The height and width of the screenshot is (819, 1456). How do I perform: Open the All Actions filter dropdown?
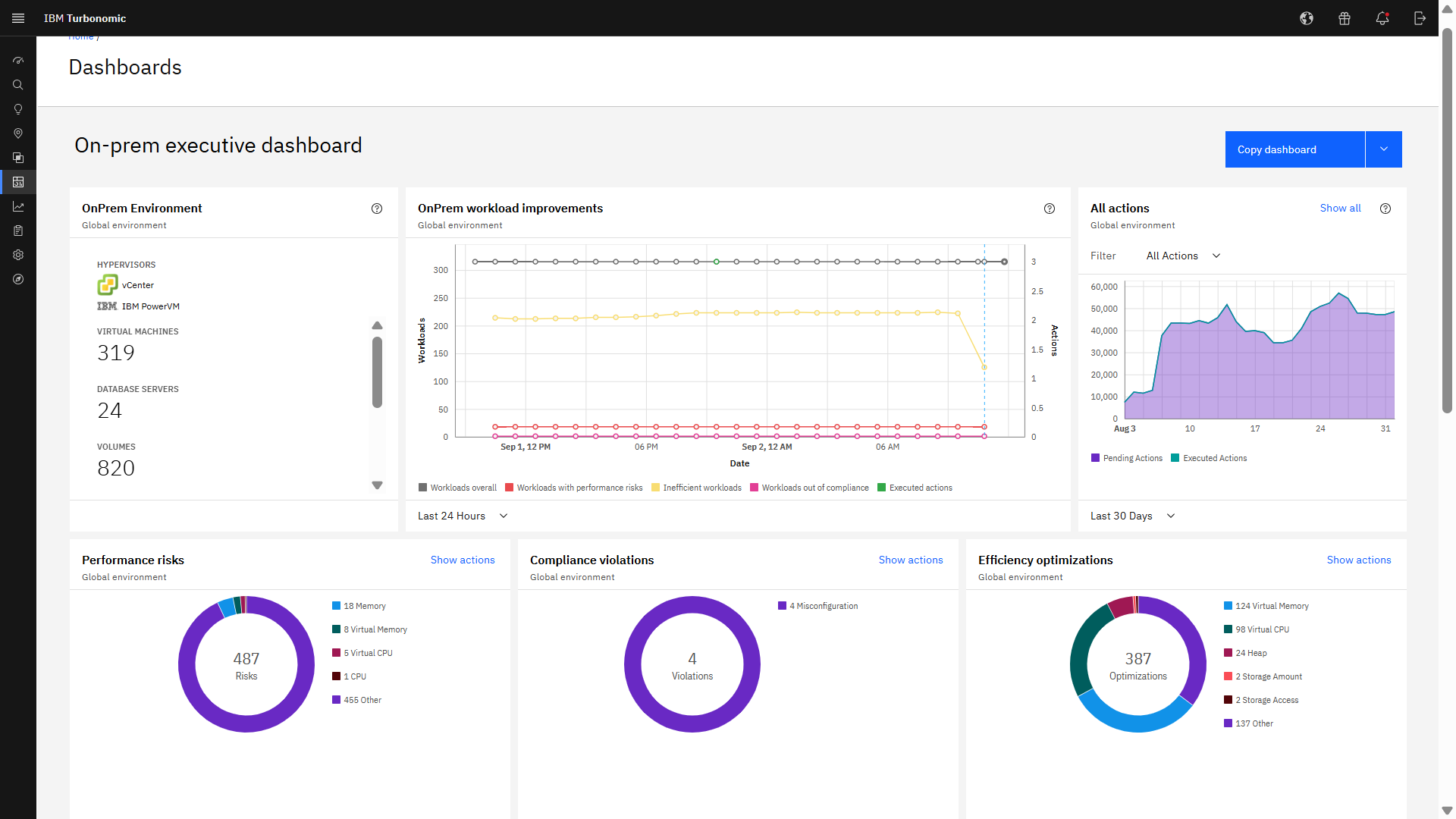pyautogui.click(x=1183, y=256)
